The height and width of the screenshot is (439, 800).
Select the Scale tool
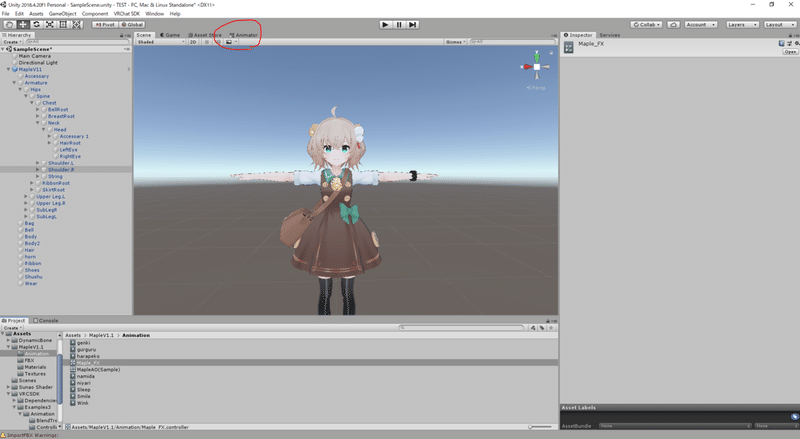(x=49, y=25)
